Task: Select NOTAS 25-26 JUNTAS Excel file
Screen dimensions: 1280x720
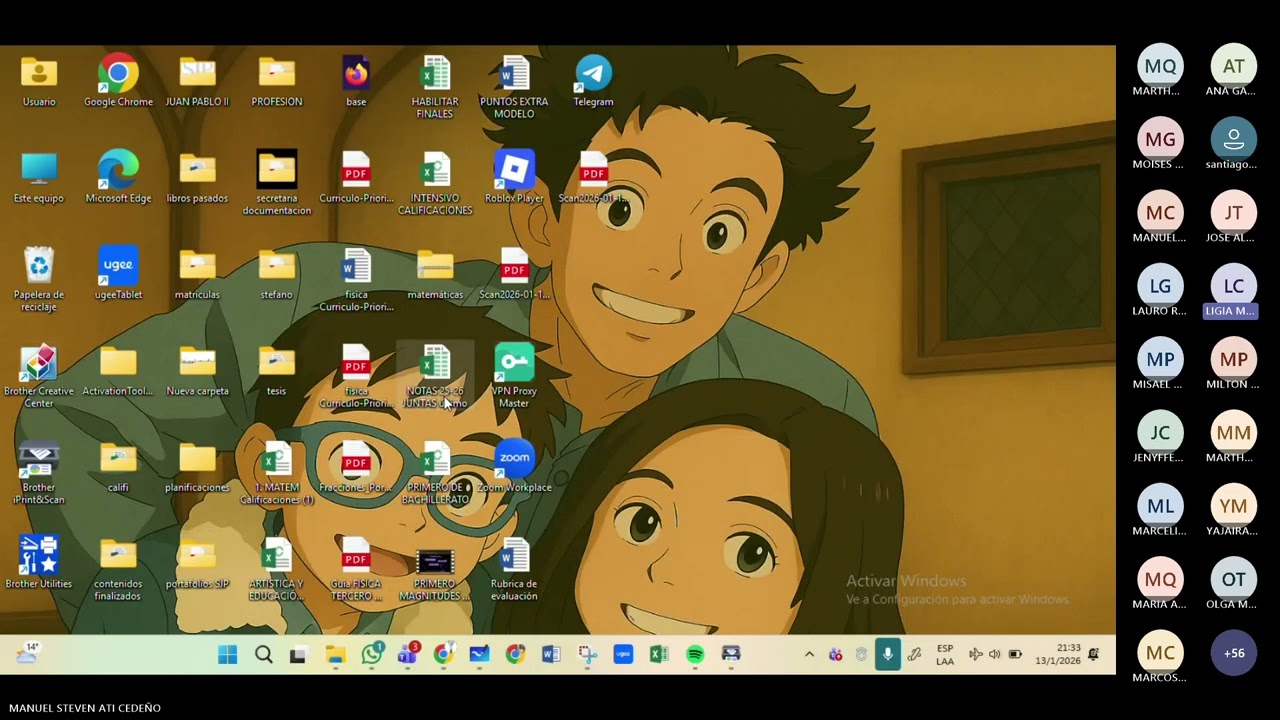Action: pos(435,376)
